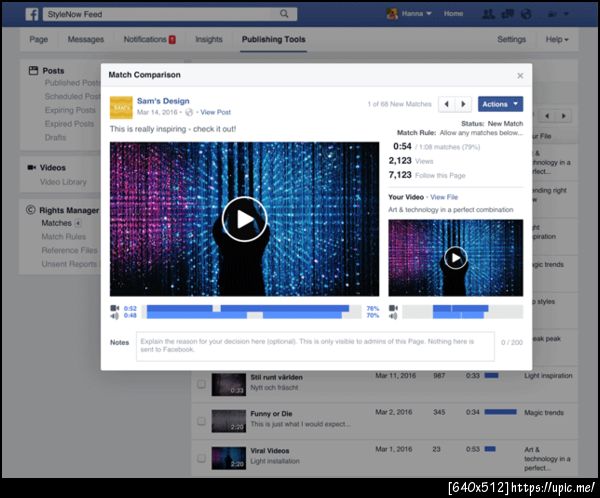This screenshot has width=600, height=498.
Task: Click the Home link in top bar
Action: point(453,14)
